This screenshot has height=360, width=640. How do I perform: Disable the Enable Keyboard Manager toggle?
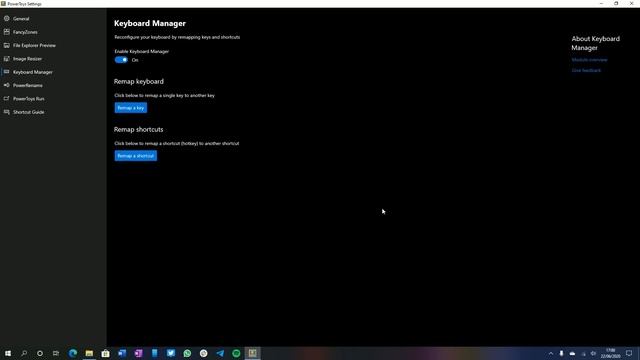click(121, 60)
